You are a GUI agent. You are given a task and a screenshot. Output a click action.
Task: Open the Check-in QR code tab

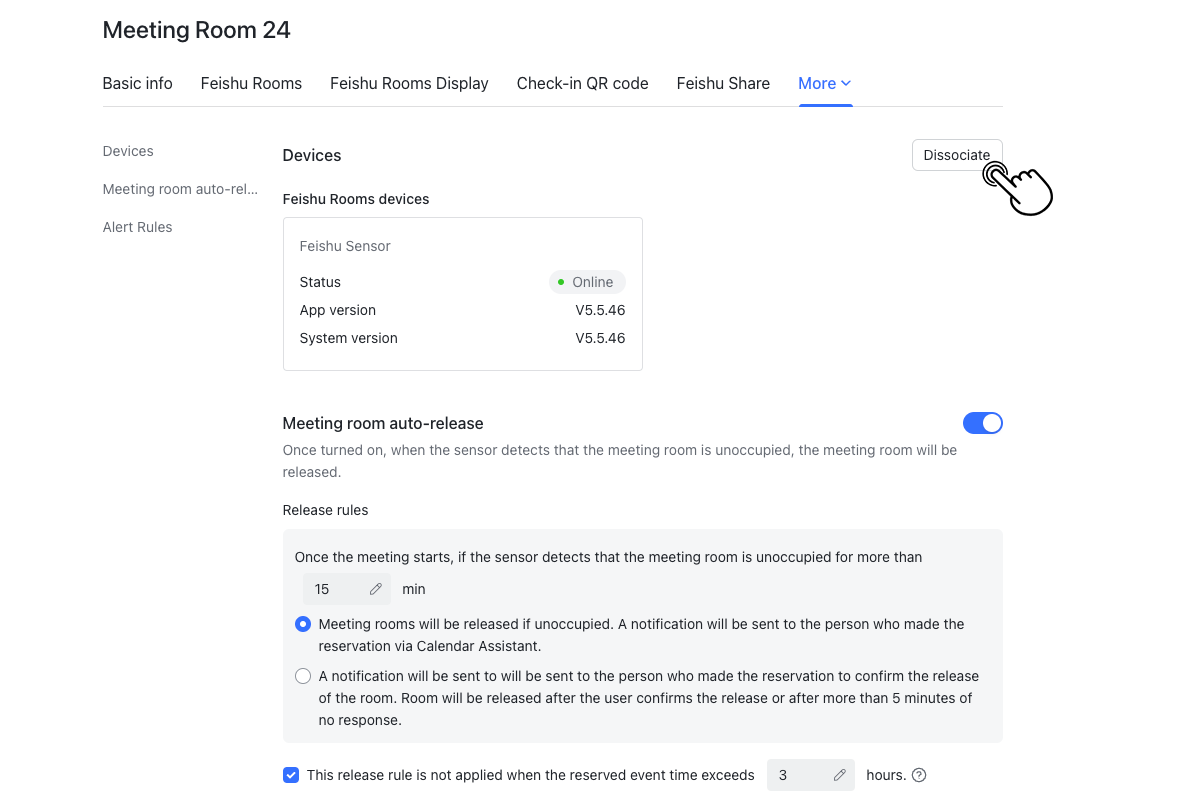pyautogui.click(x=582, y=84)
